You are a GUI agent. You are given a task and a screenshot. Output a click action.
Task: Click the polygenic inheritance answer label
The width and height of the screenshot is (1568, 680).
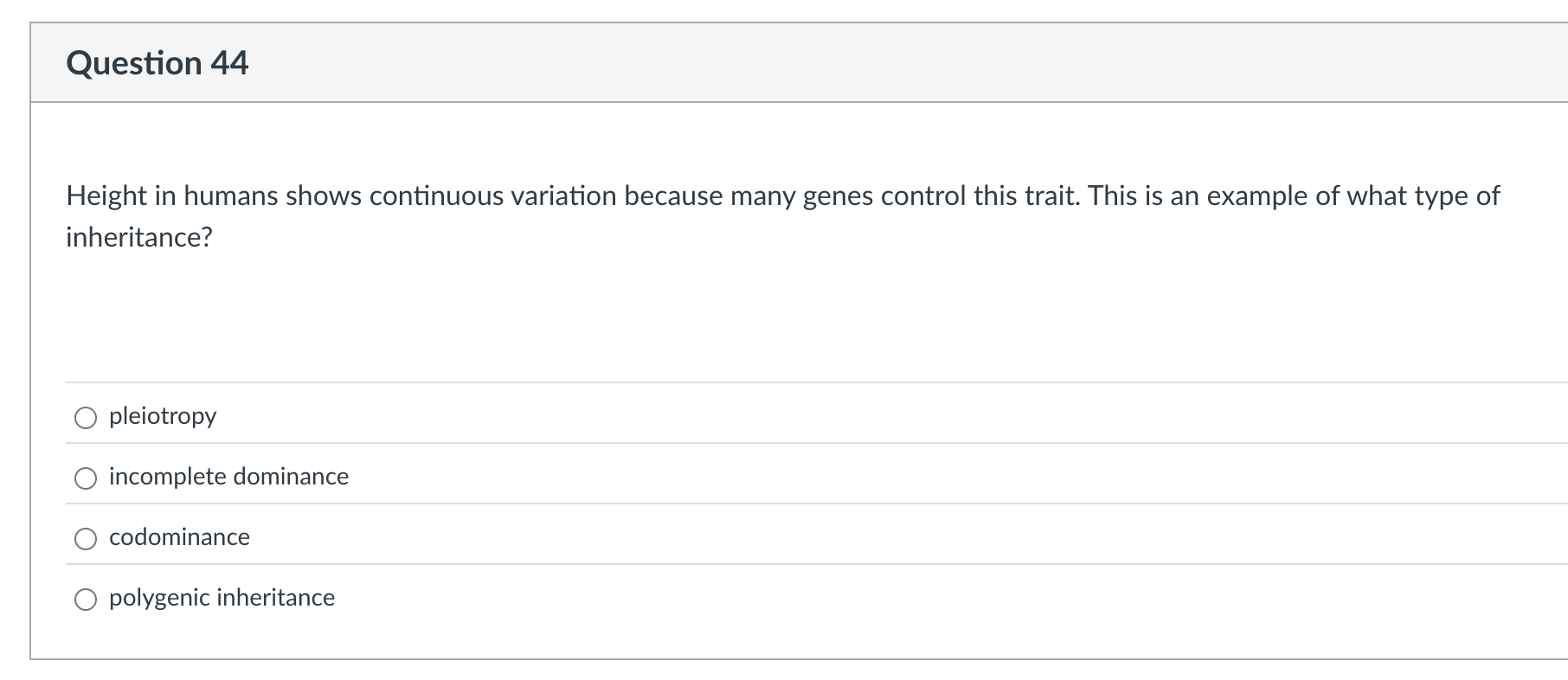(x=222, y=597)
